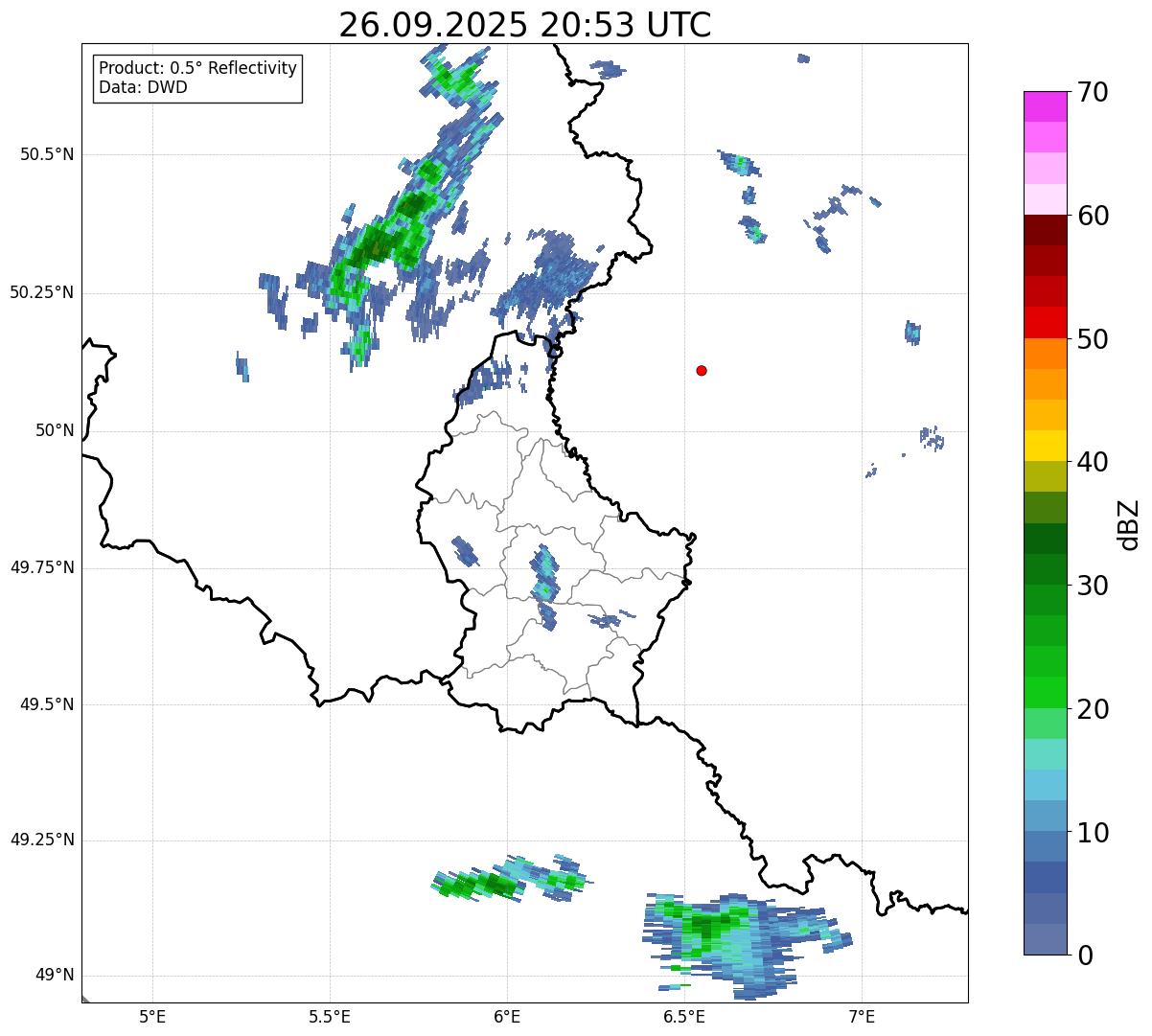Click the 49.25°N latitude label

coord(42,840)
